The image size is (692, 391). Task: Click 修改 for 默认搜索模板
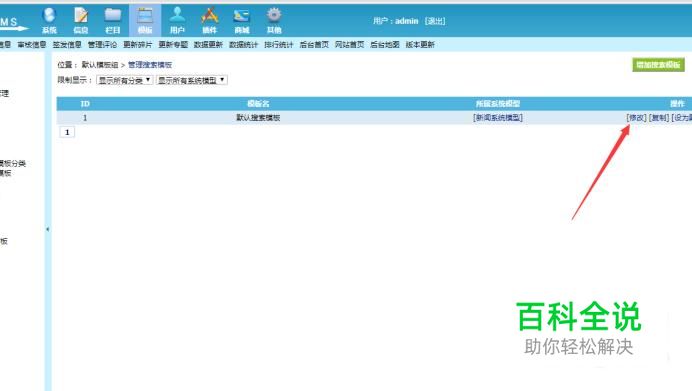(636, 118)
